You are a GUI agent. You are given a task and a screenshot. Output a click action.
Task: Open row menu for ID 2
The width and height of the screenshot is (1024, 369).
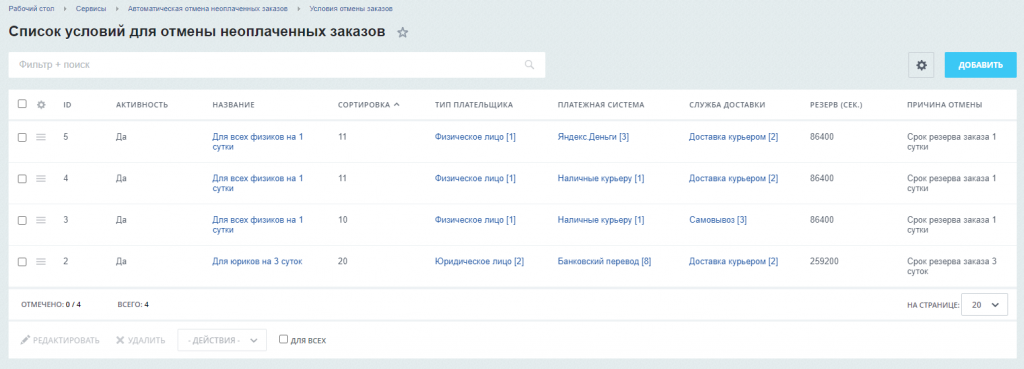click(40, 261)
